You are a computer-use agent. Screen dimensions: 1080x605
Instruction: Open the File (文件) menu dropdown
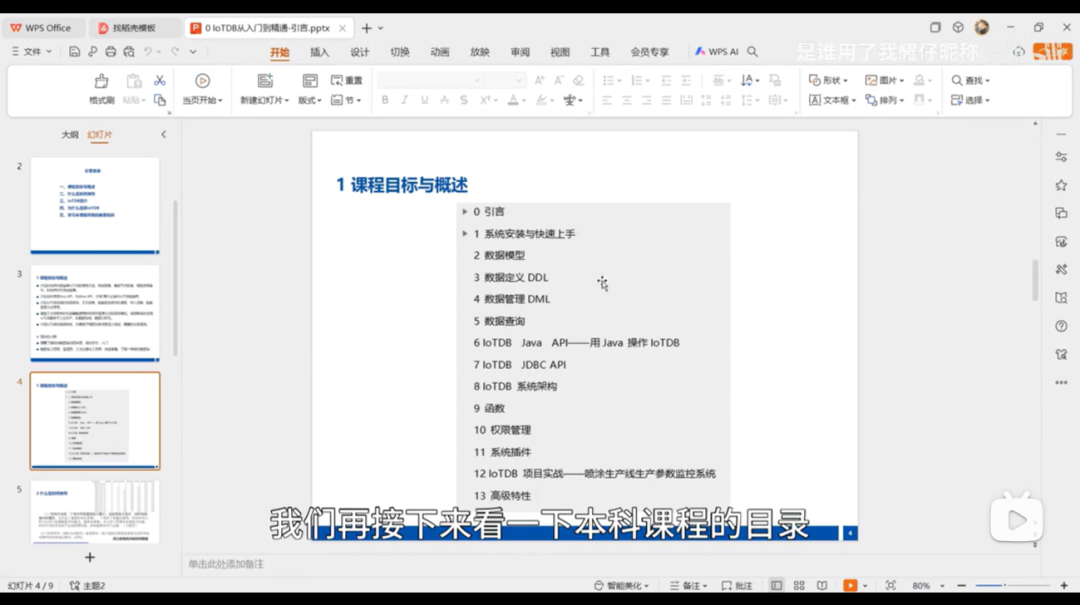click(x=31, y=52)
